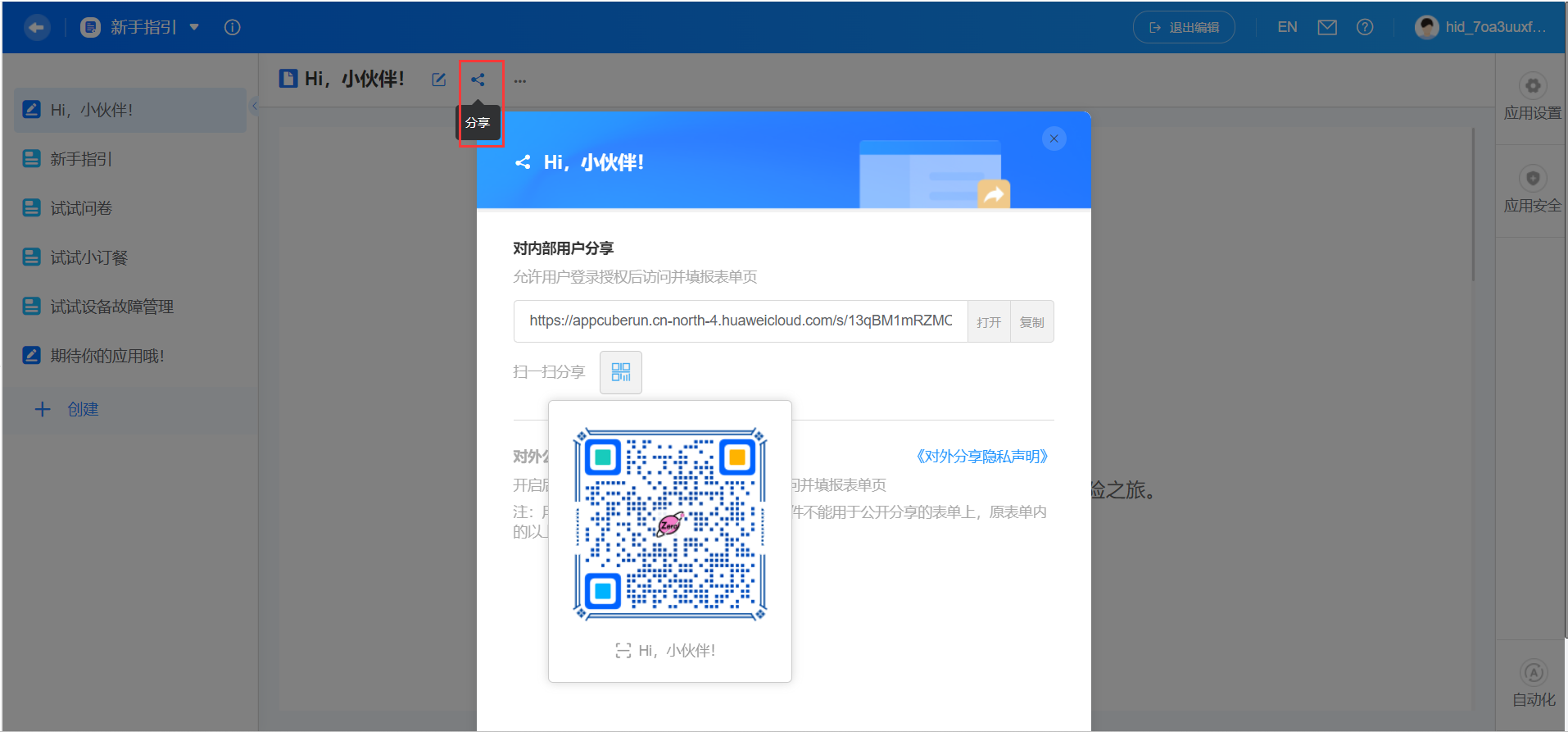
Task: Click the QR code image
Action: click(670, 524)
